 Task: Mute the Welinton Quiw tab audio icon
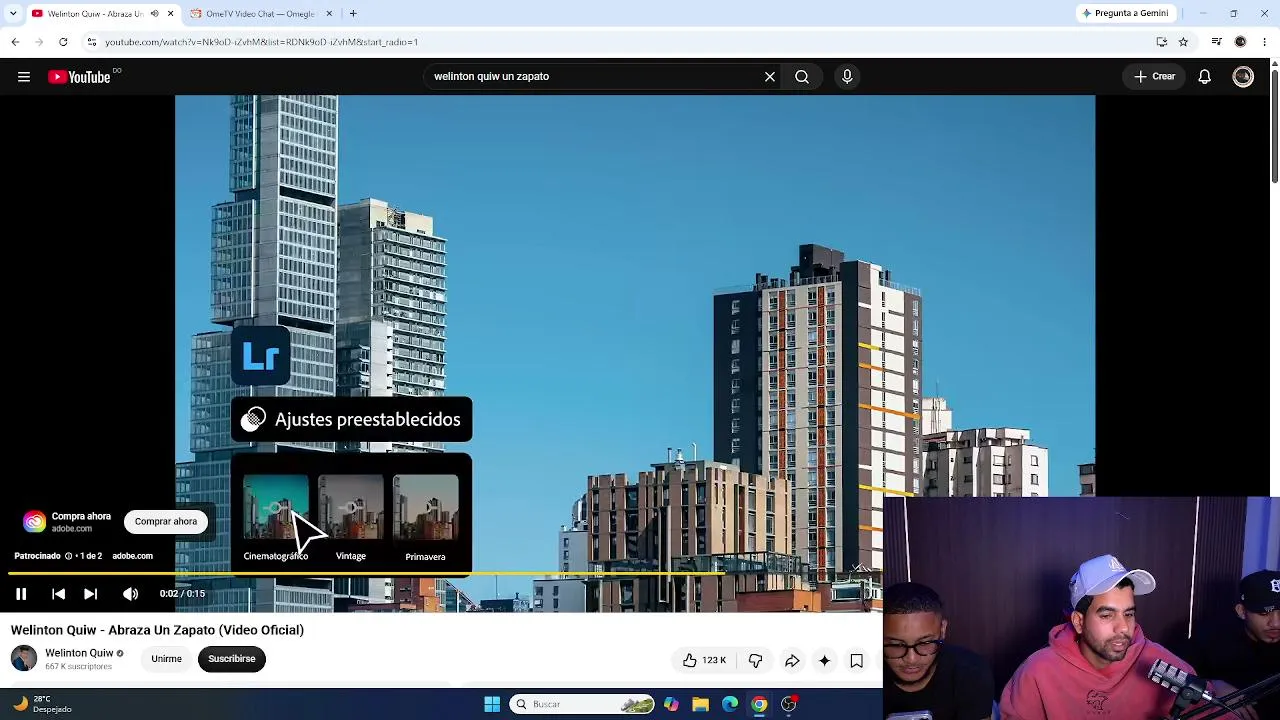coord(154,14)
